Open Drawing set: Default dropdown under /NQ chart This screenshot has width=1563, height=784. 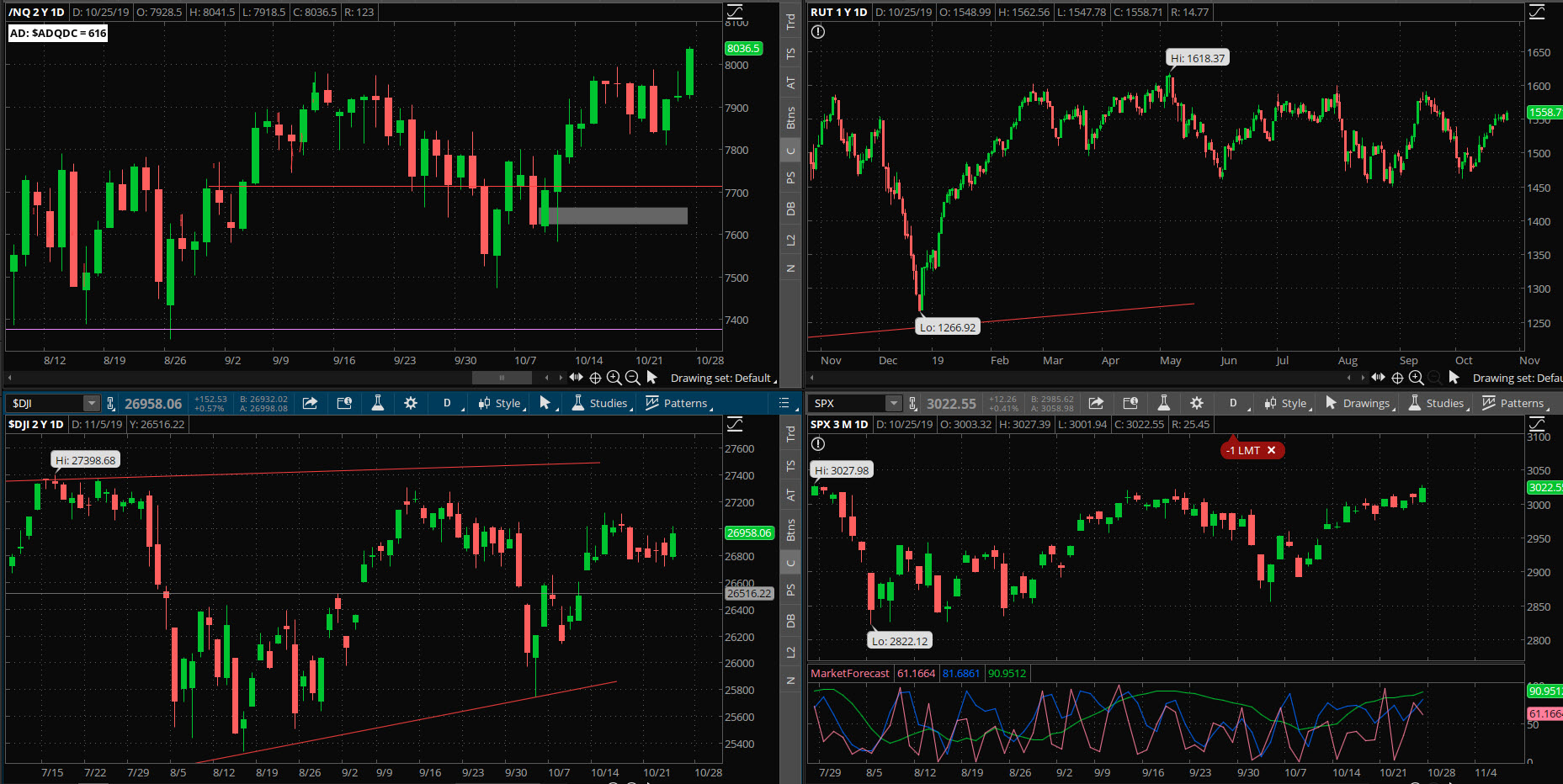pyautogui.click(x=723, y=378)
